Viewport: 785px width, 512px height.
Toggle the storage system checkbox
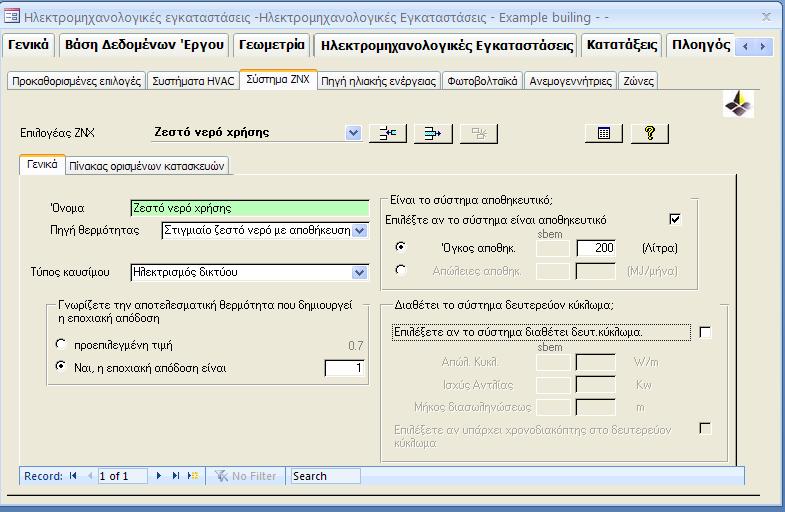point(674,219)
